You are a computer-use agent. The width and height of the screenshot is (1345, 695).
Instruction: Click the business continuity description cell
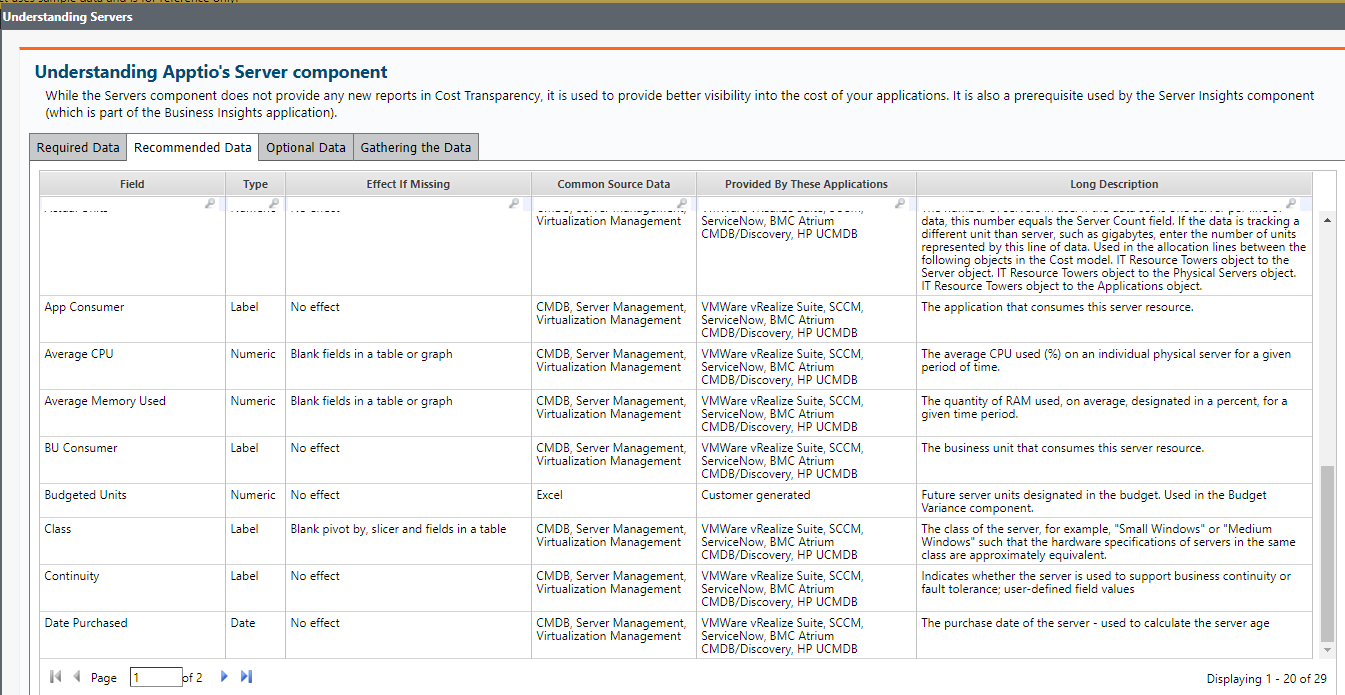point(1114,588)
